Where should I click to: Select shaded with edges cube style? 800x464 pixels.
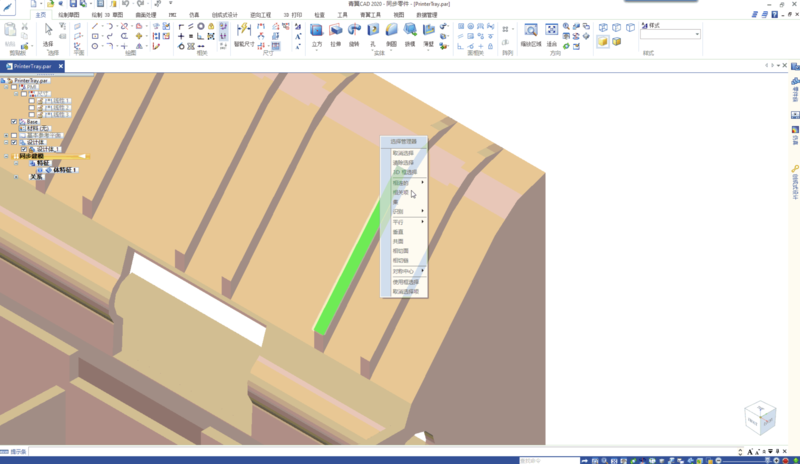(x=617, y=41)
